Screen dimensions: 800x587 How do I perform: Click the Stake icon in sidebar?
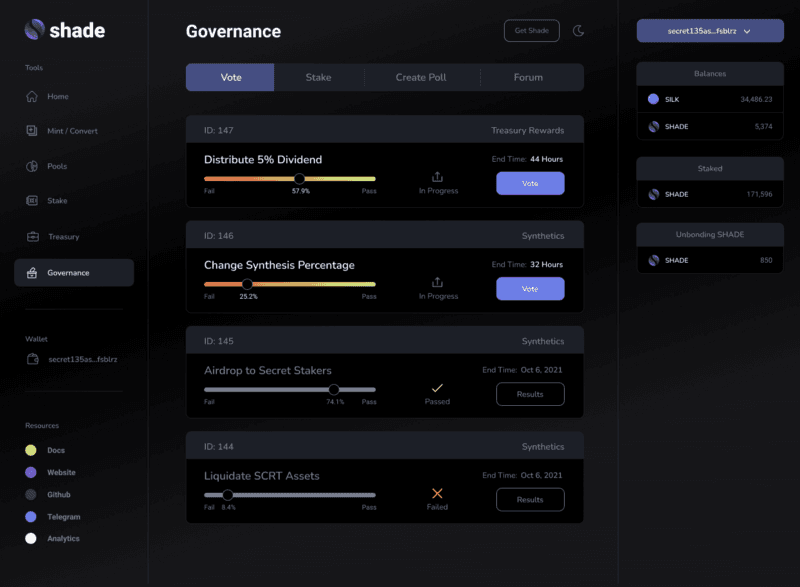[x=32, y=200]
